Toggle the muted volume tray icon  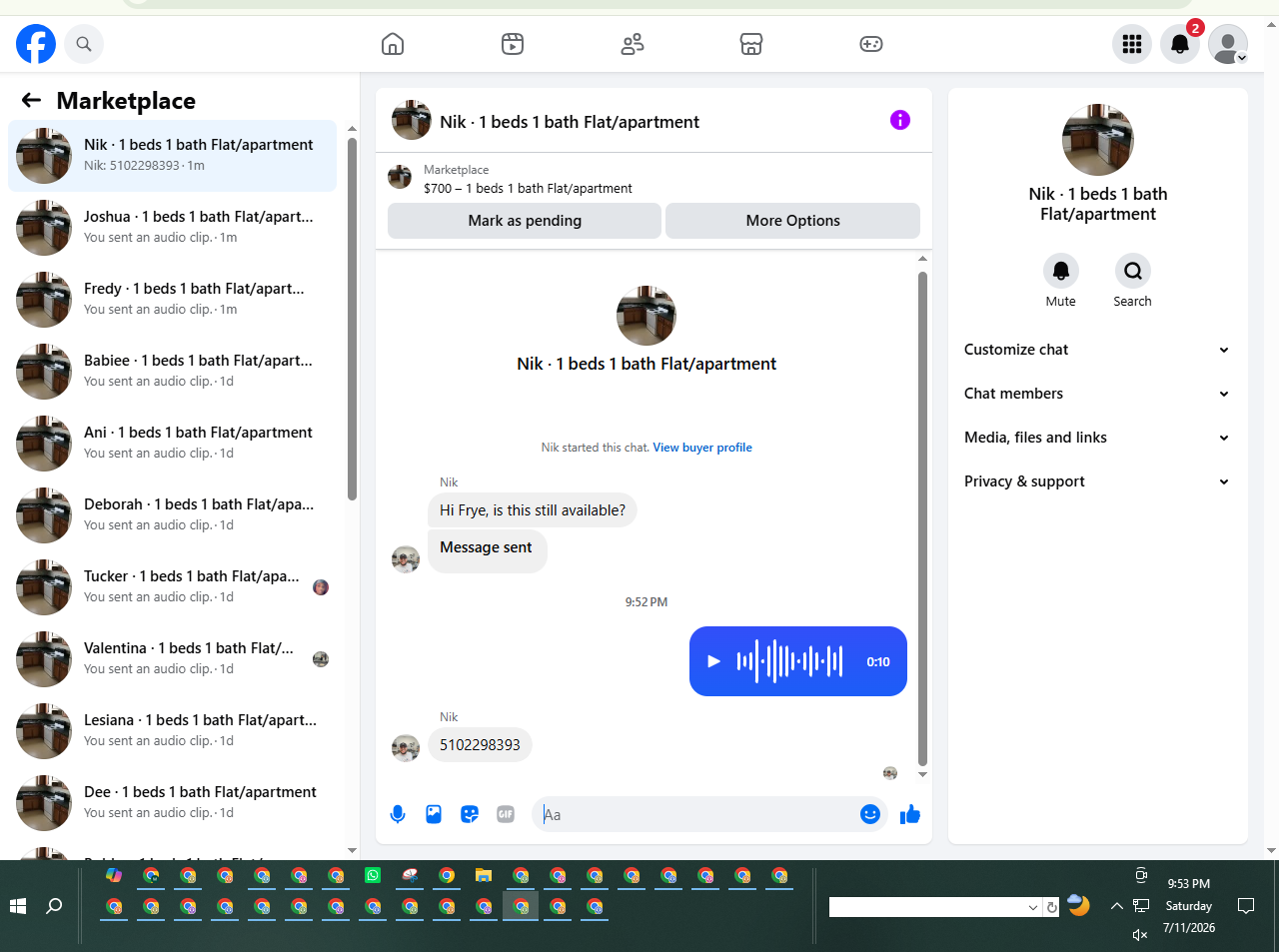[1140, 935]
